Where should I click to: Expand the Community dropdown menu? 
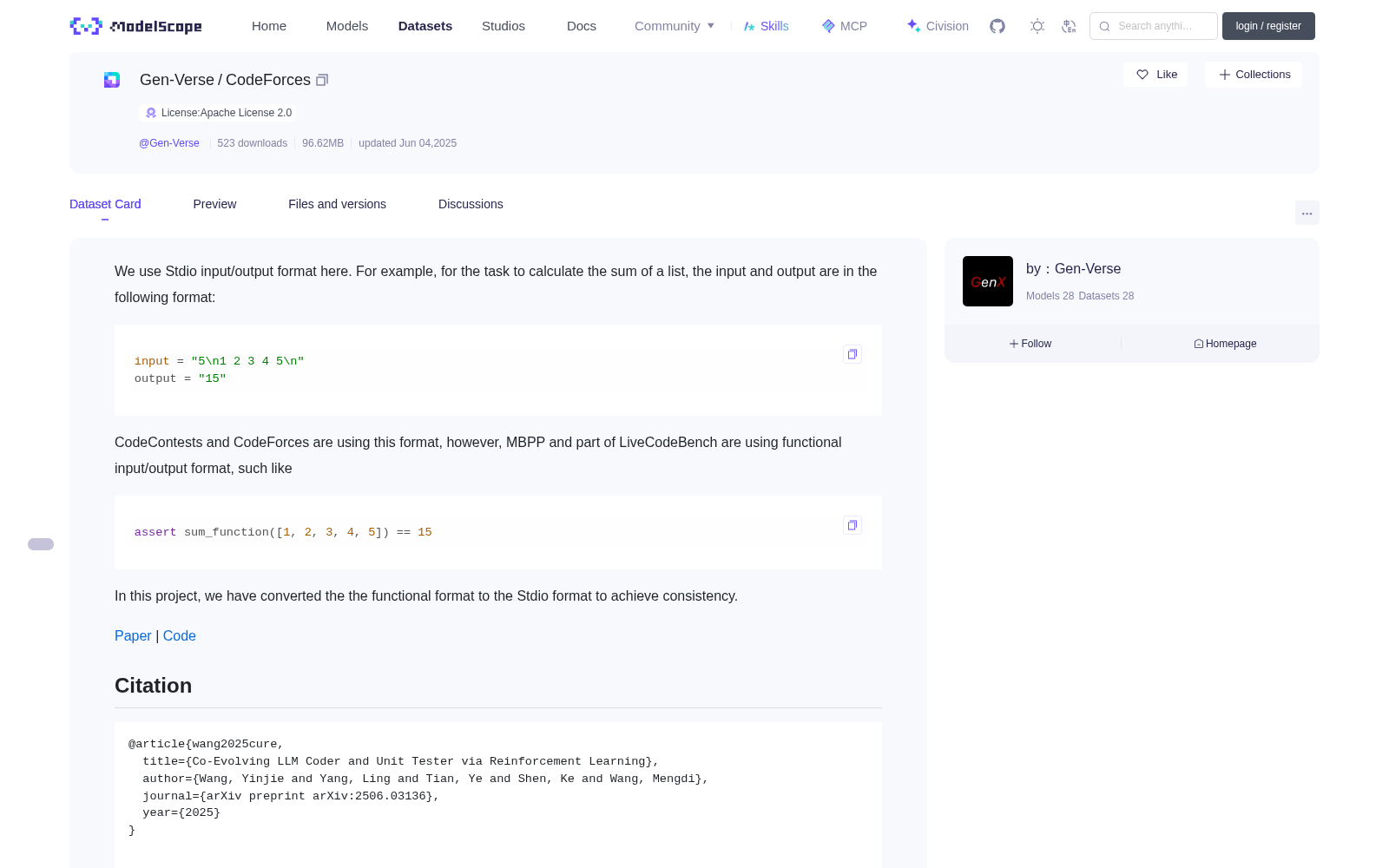675,26
